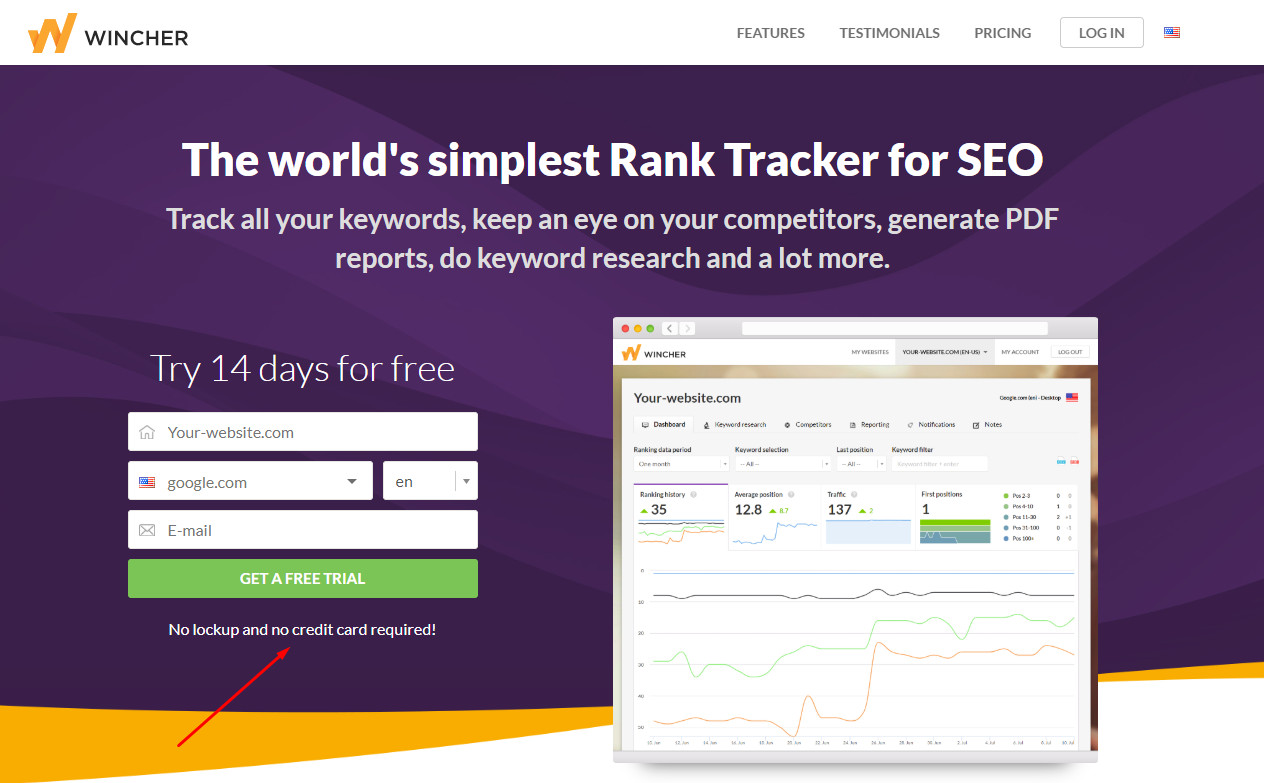Image resolution: width=1264 pixels, height=783 pixels.
Task: Click the forward arrow in the preview browser
Action: [687, 328]
